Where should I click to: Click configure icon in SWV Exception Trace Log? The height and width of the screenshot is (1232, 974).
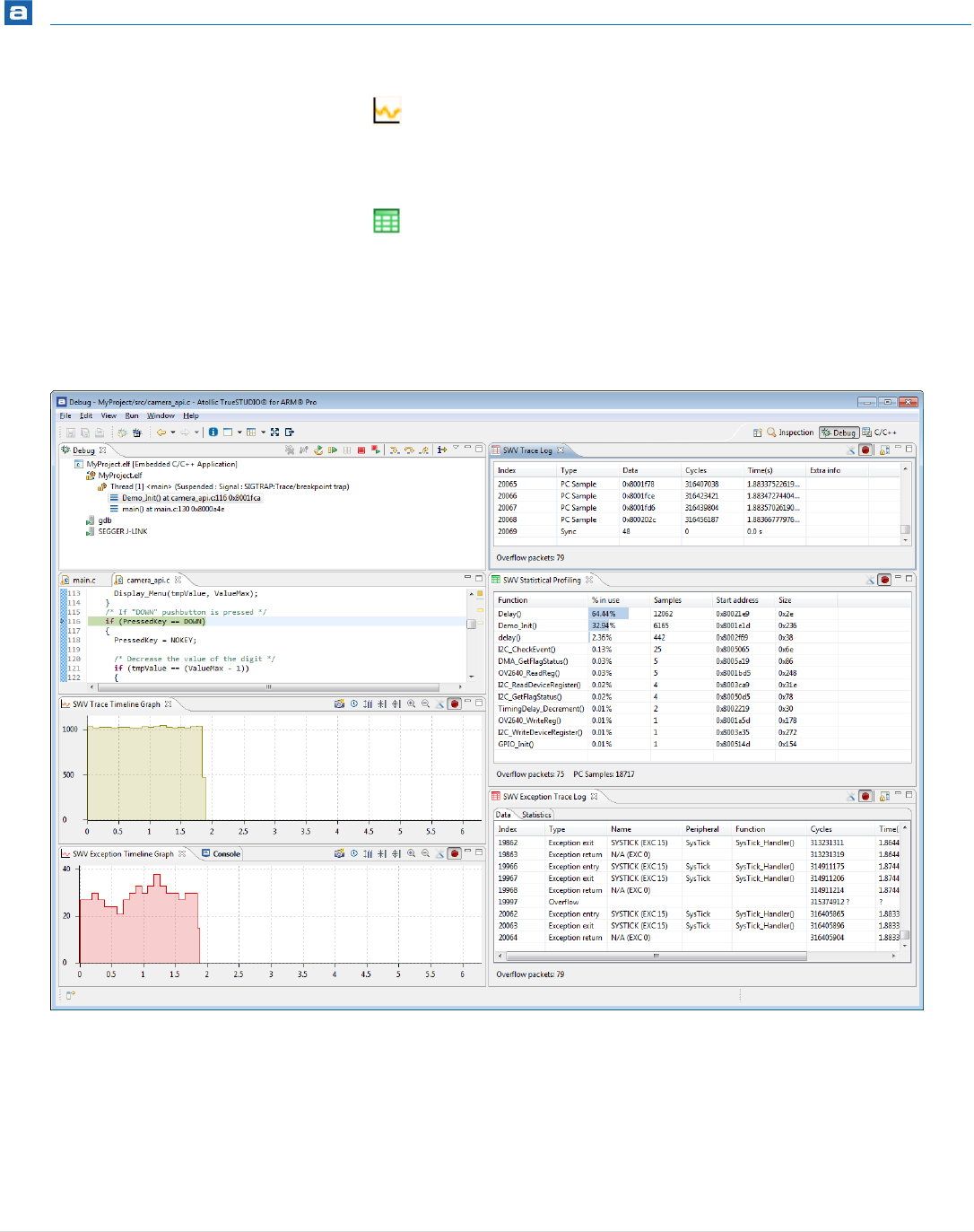pyautogui.click(x=851, y=796)
